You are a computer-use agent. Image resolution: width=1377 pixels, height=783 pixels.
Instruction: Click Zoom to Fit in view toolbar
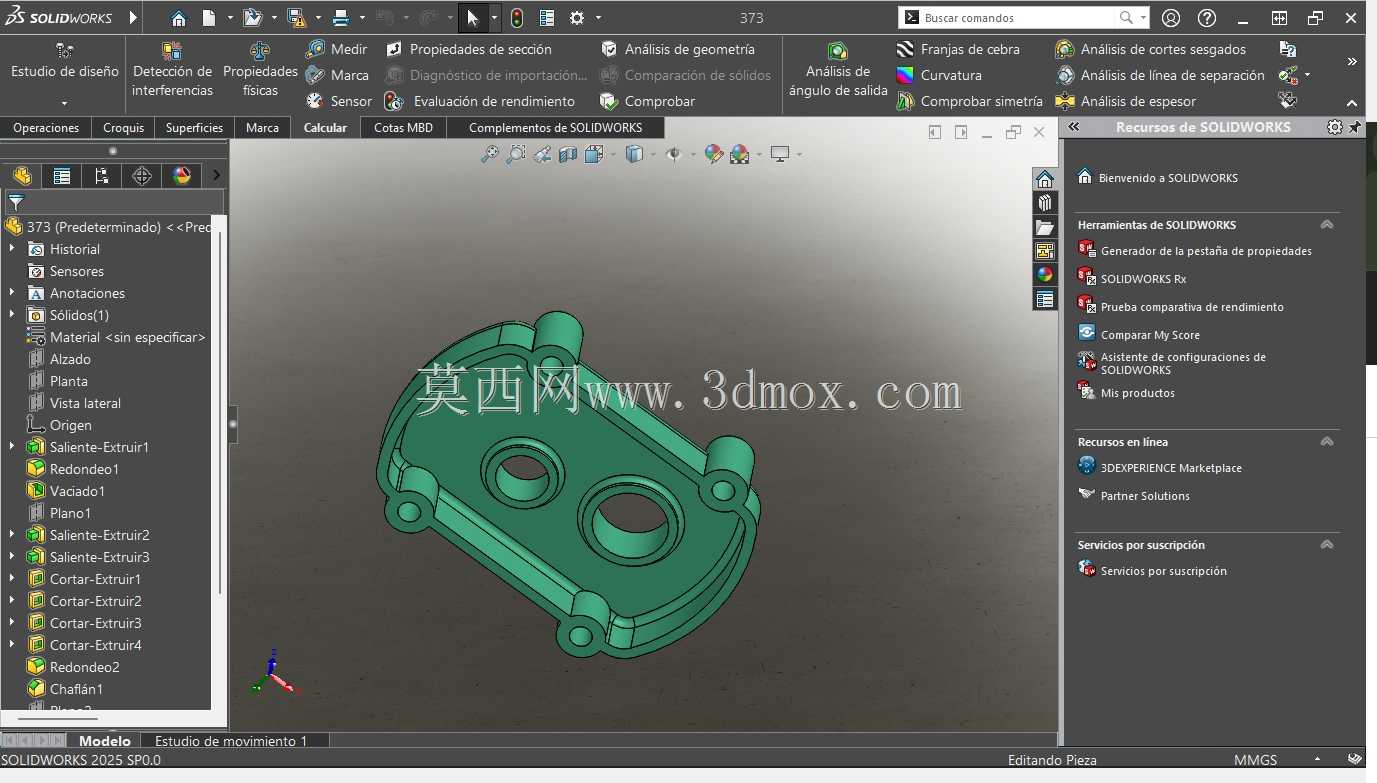[489, 154]
